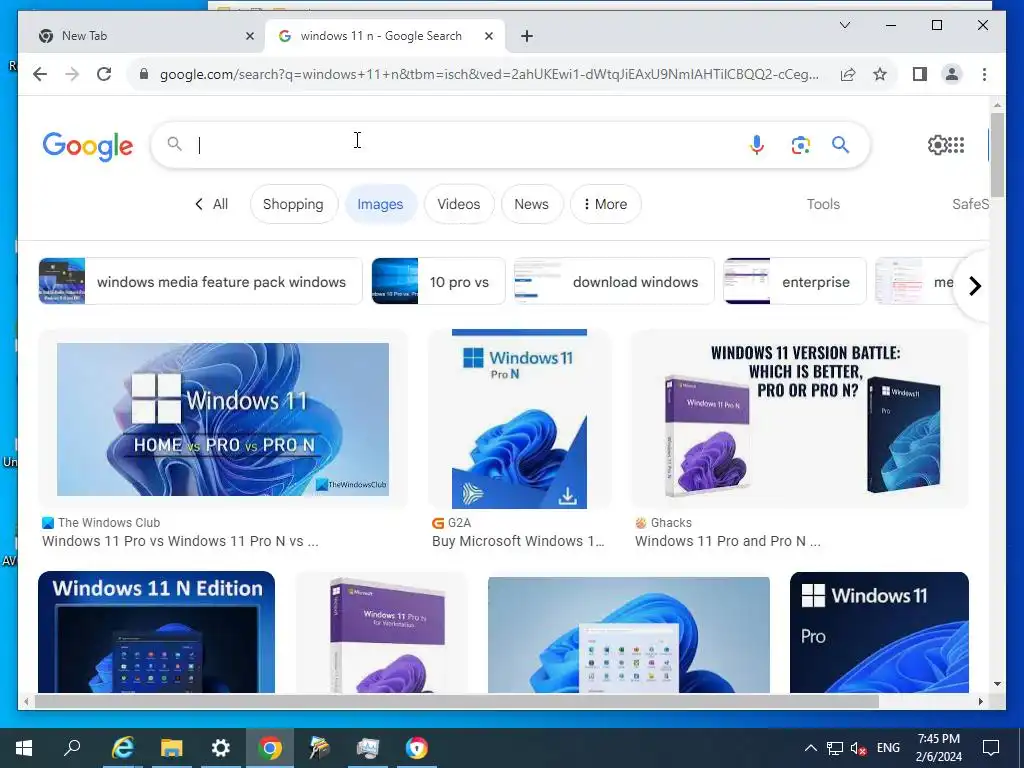Select Chrome icon in taskbar
This screenshot has height=768, width=1024.
[270, 748]
